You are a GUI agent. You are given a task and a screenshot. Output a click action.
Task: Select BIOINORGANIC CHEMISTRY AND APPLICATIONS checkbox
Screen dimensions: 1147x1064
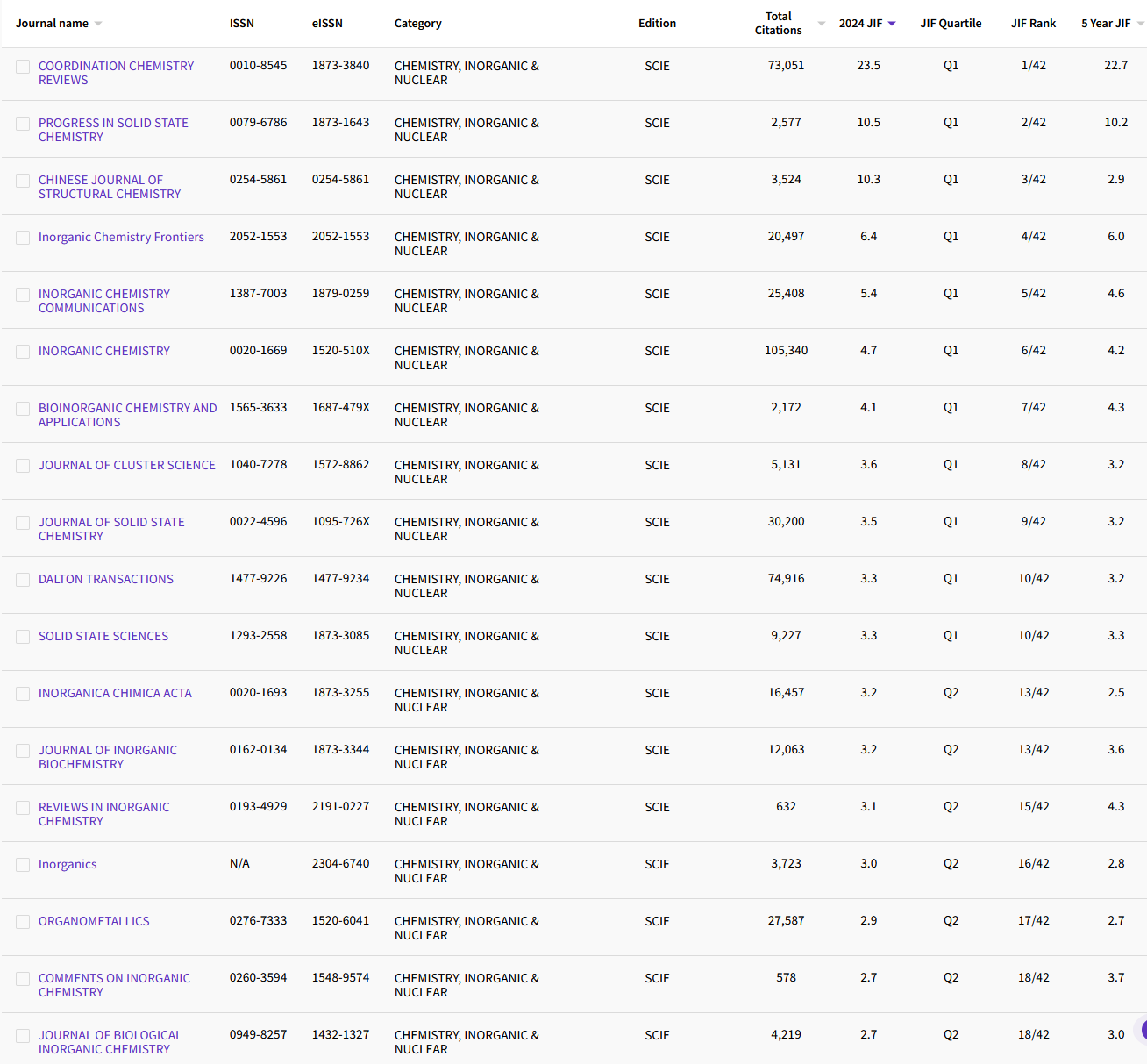tap(23, 409)
